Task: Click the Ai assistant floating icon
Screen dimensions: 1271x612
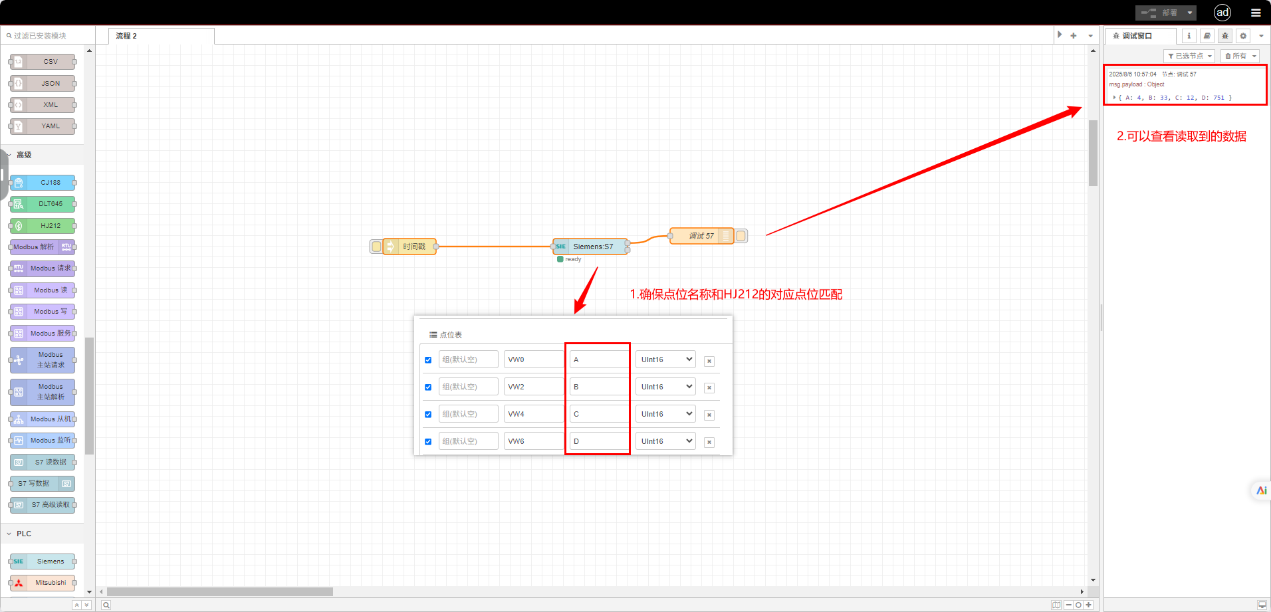Action: pos(1261,490)
